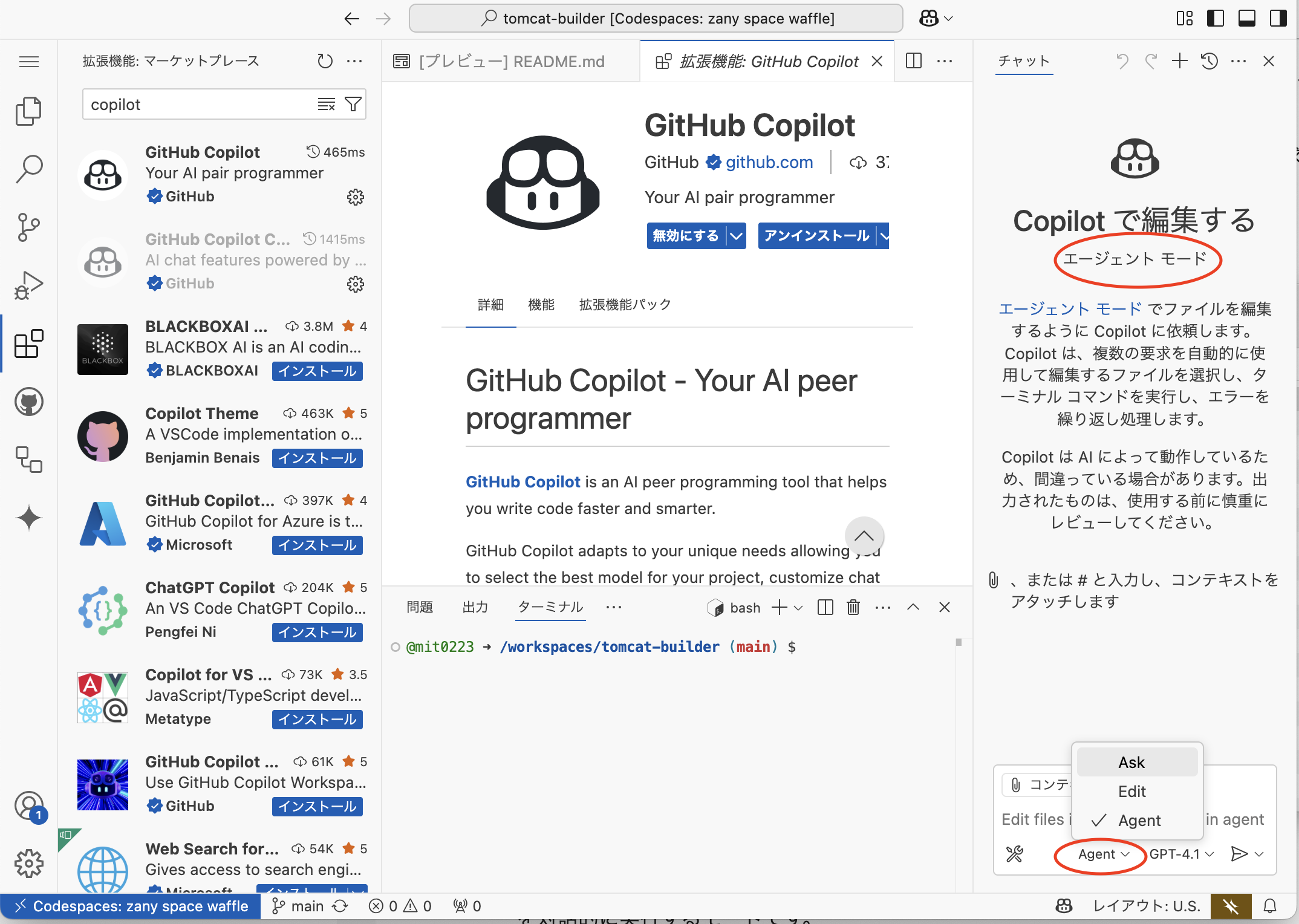This screenshot has height=924, width=1299.
Task: Open tools configuration in chat input
Action: (1014, 854)
